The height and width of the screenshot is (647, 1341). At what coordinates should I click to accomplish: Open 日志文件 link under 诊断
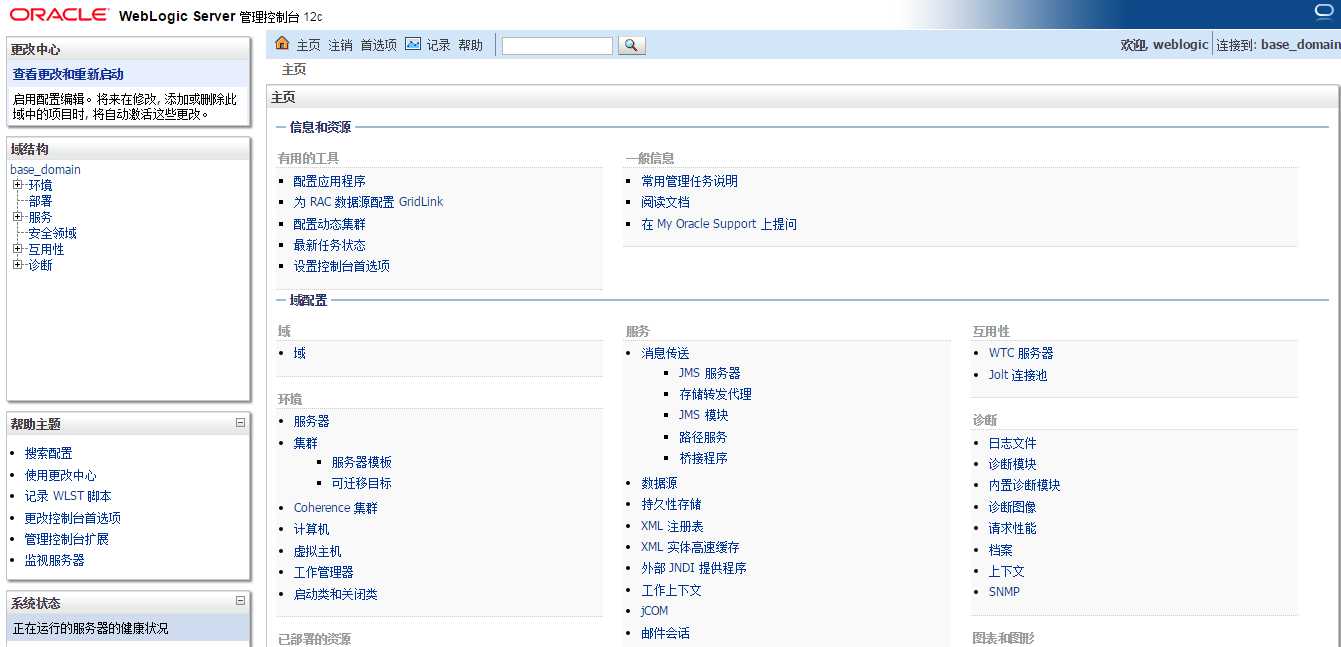coord(1013,443)
